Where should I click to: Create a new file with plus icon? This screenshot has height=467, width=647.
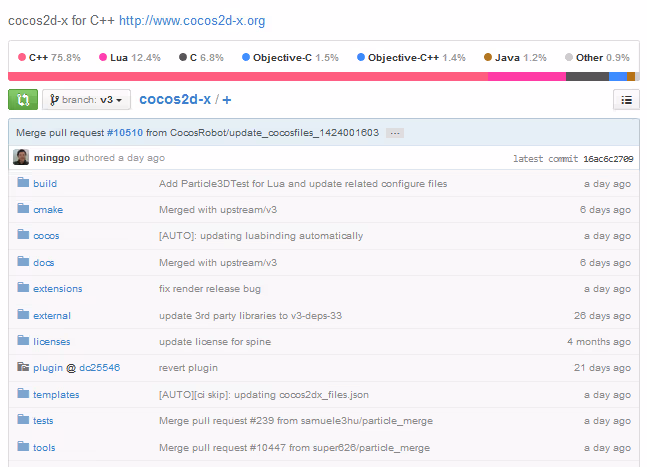click(227, 100)
